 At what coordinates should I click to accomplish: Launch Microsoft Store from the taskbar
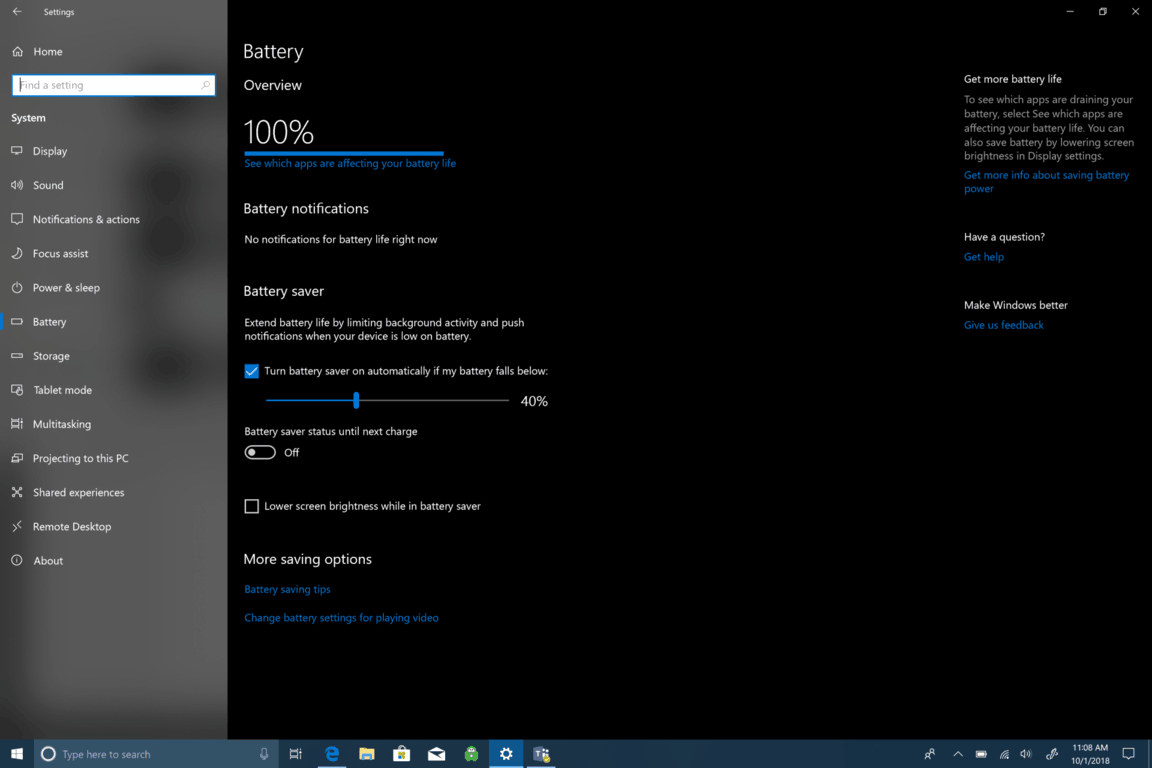(402, 754)
